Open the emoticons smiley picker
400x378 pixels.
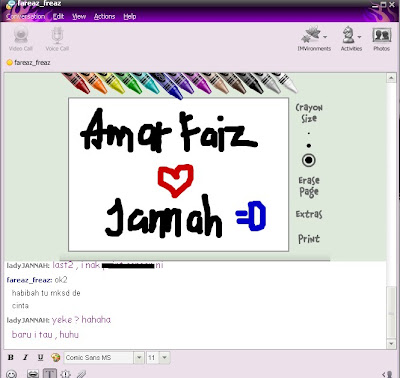tap(11, 374)
